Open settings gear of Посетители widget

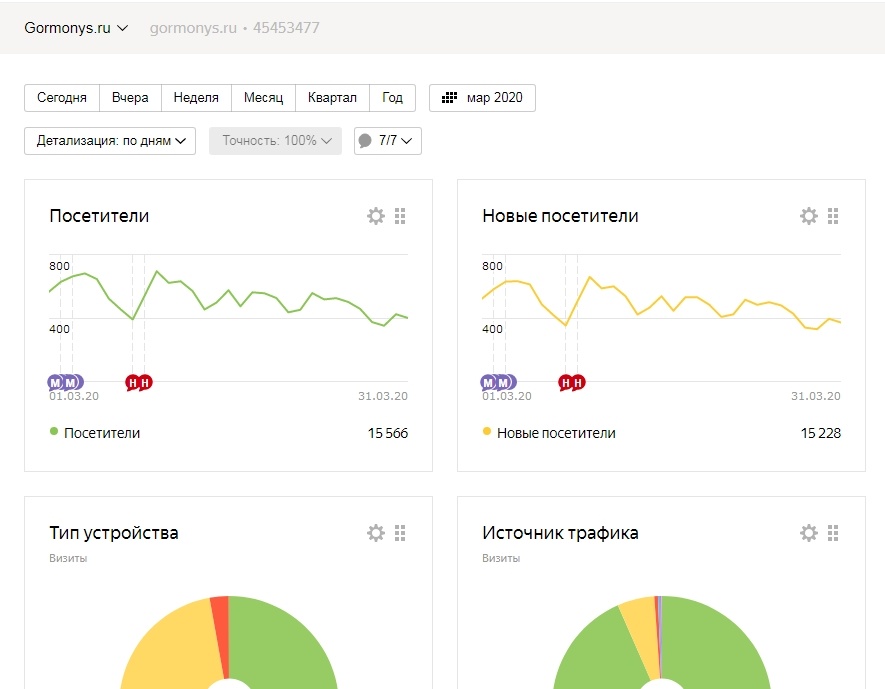click(x=376, y=216)
